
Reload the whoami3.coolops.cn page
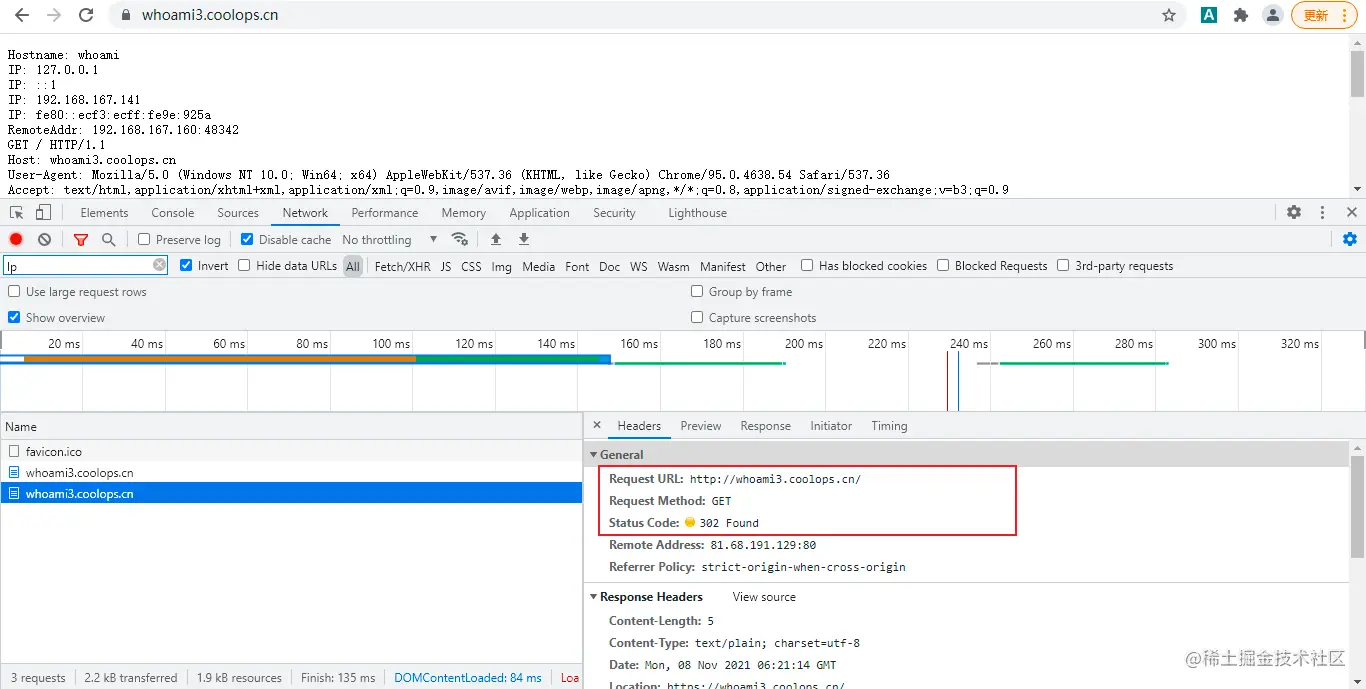tap(86, 15)
